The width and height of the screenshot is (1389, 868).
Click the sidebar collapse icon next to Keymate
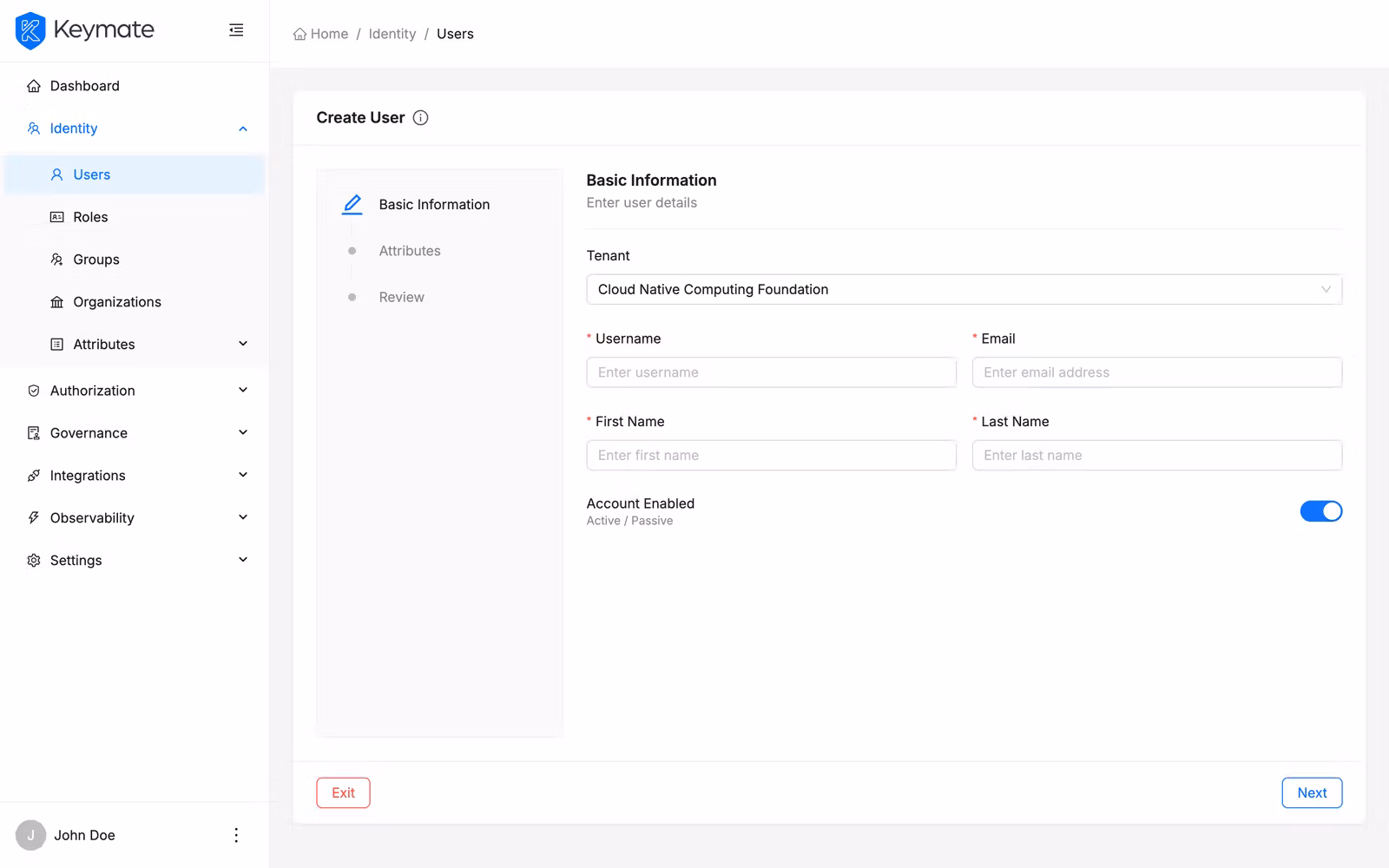235,30
